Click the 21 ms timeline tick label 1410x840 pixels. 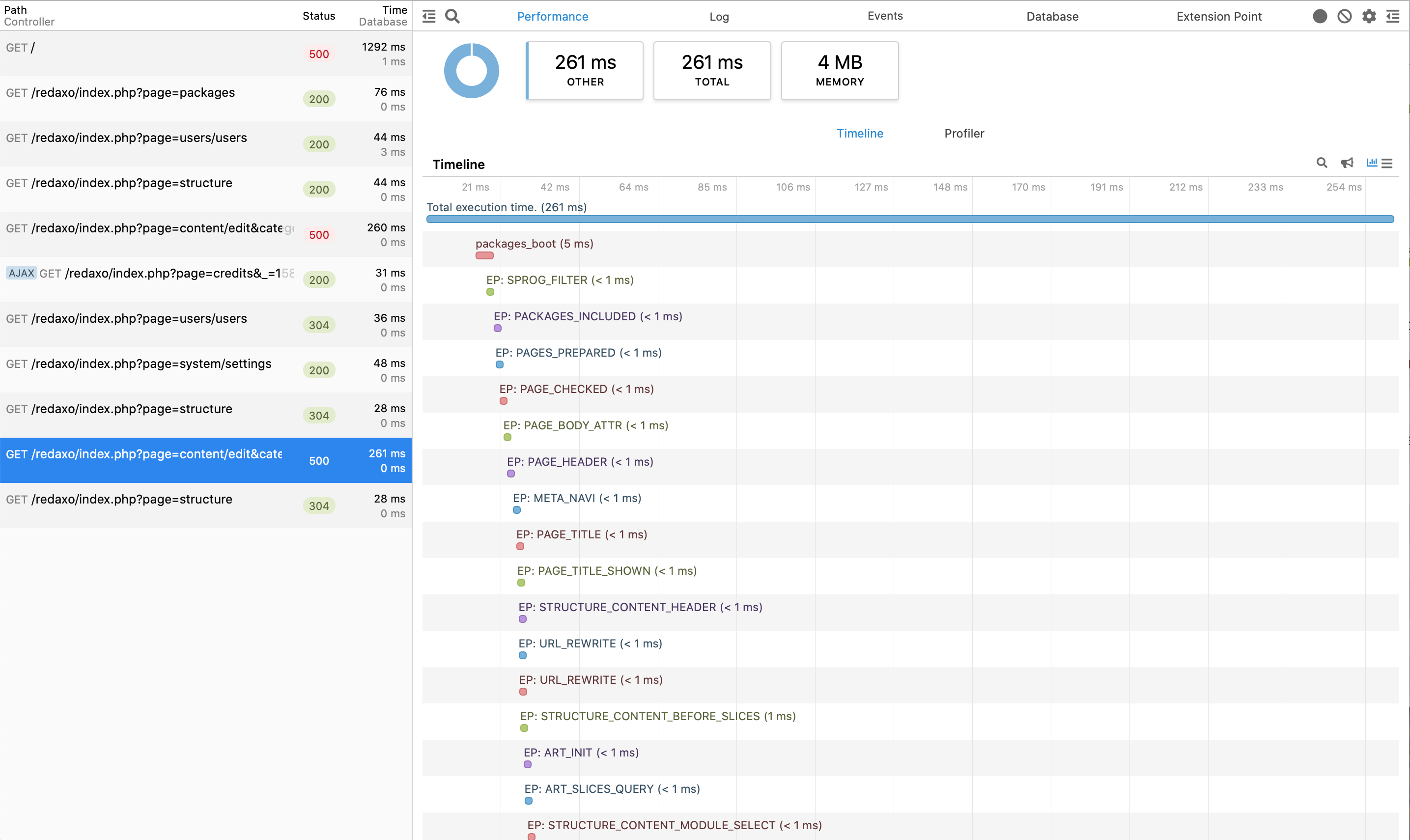[475, 187]
